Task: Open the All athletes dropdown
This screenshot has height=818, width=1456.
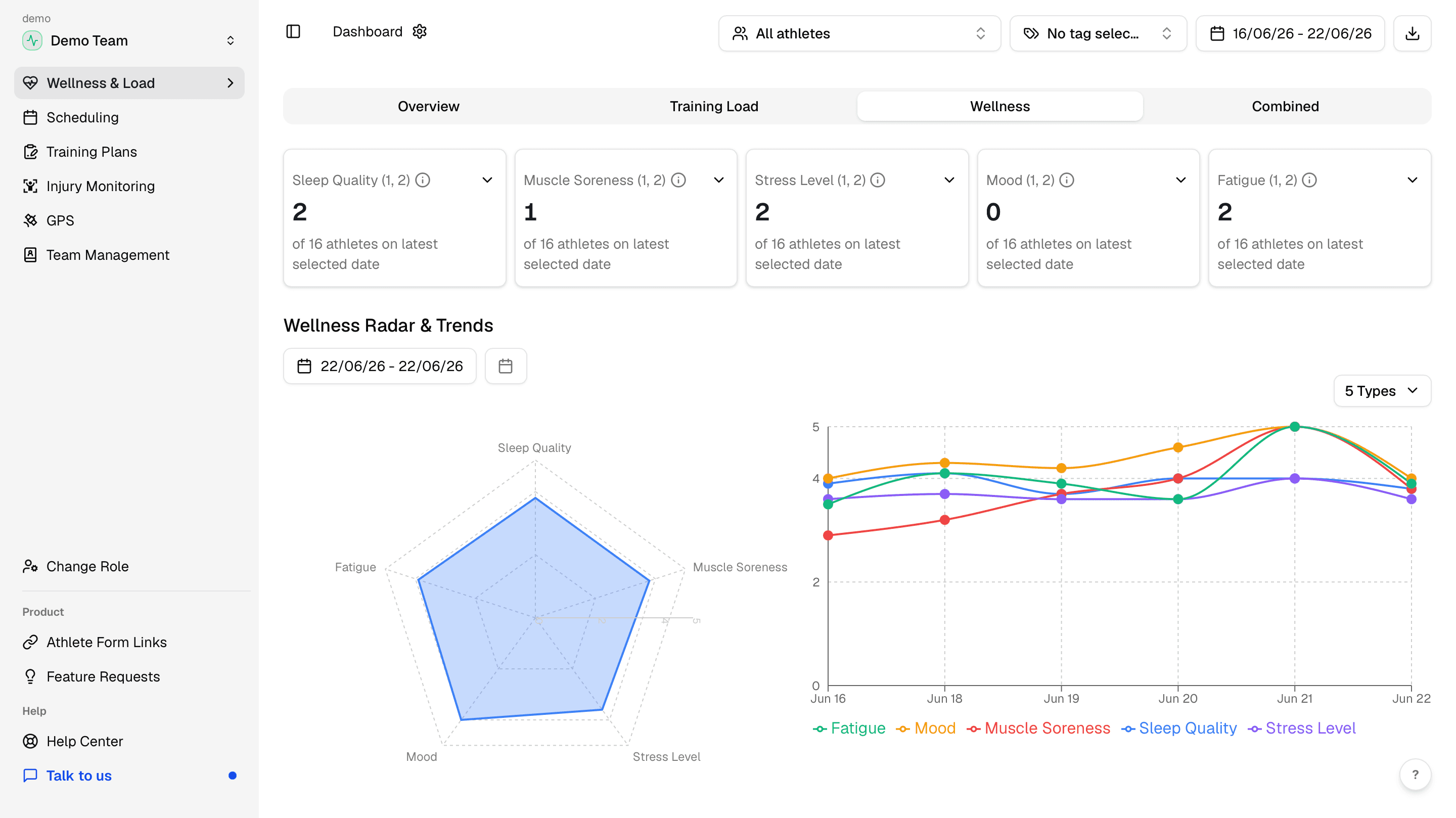Action: click(x=859, y=33)
